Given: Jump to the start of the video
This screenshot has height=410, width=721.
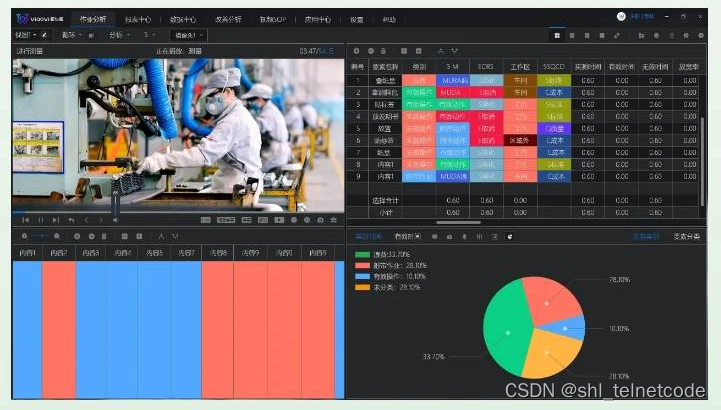Looking at the screenshot, I should (26, 220).
